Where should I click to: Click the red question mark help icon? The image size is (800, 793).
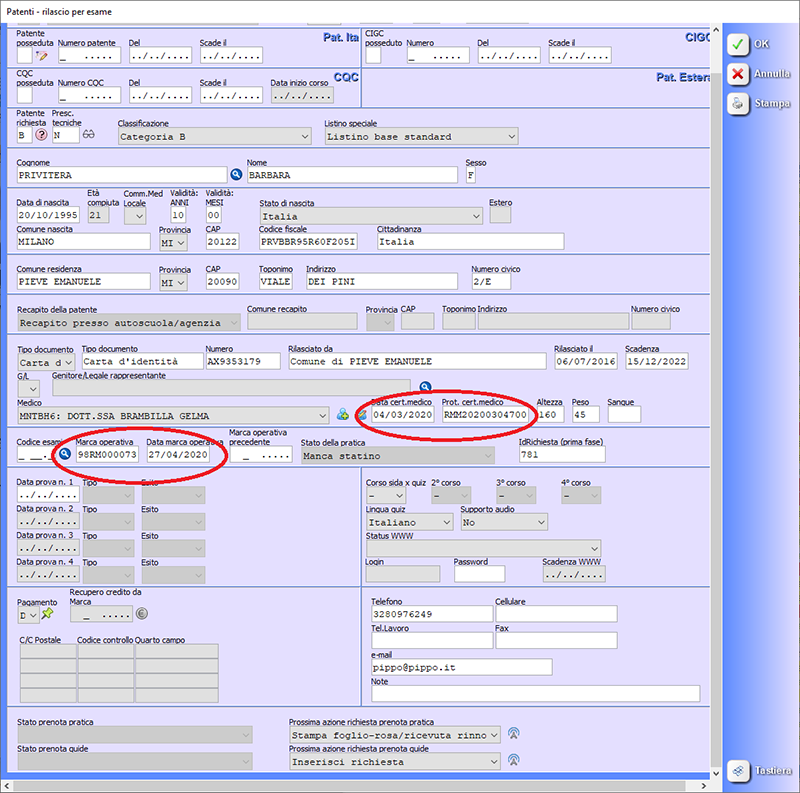[42, 135]
